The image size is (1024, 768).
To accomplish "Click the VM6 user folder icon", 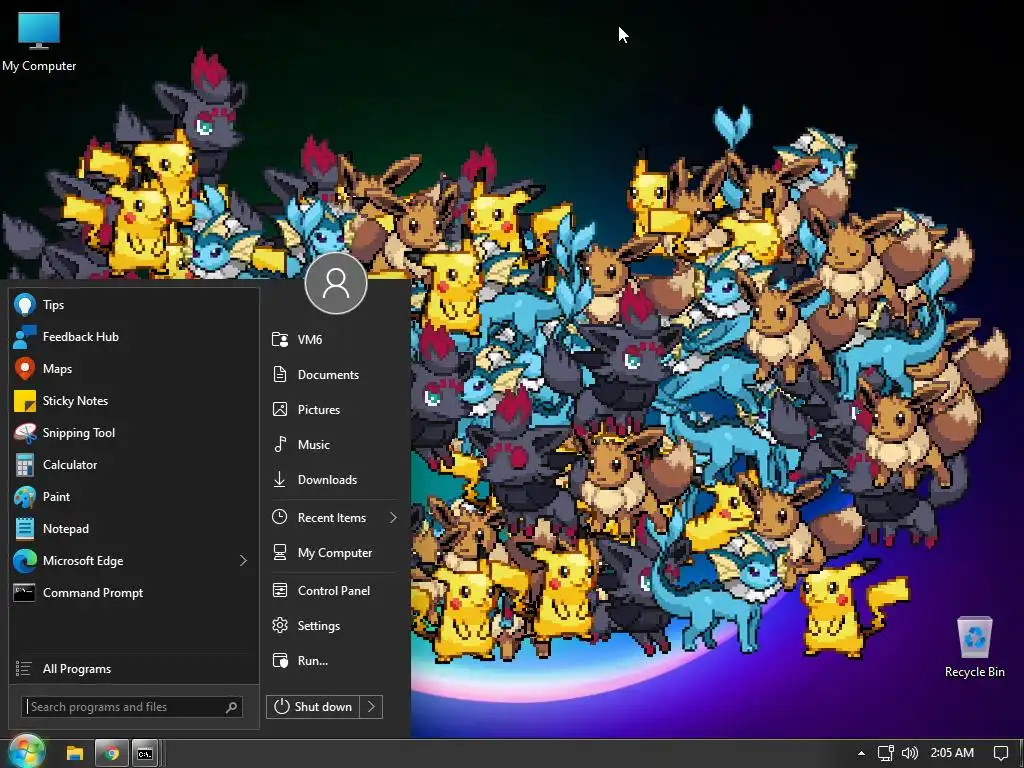I will 280,339.
